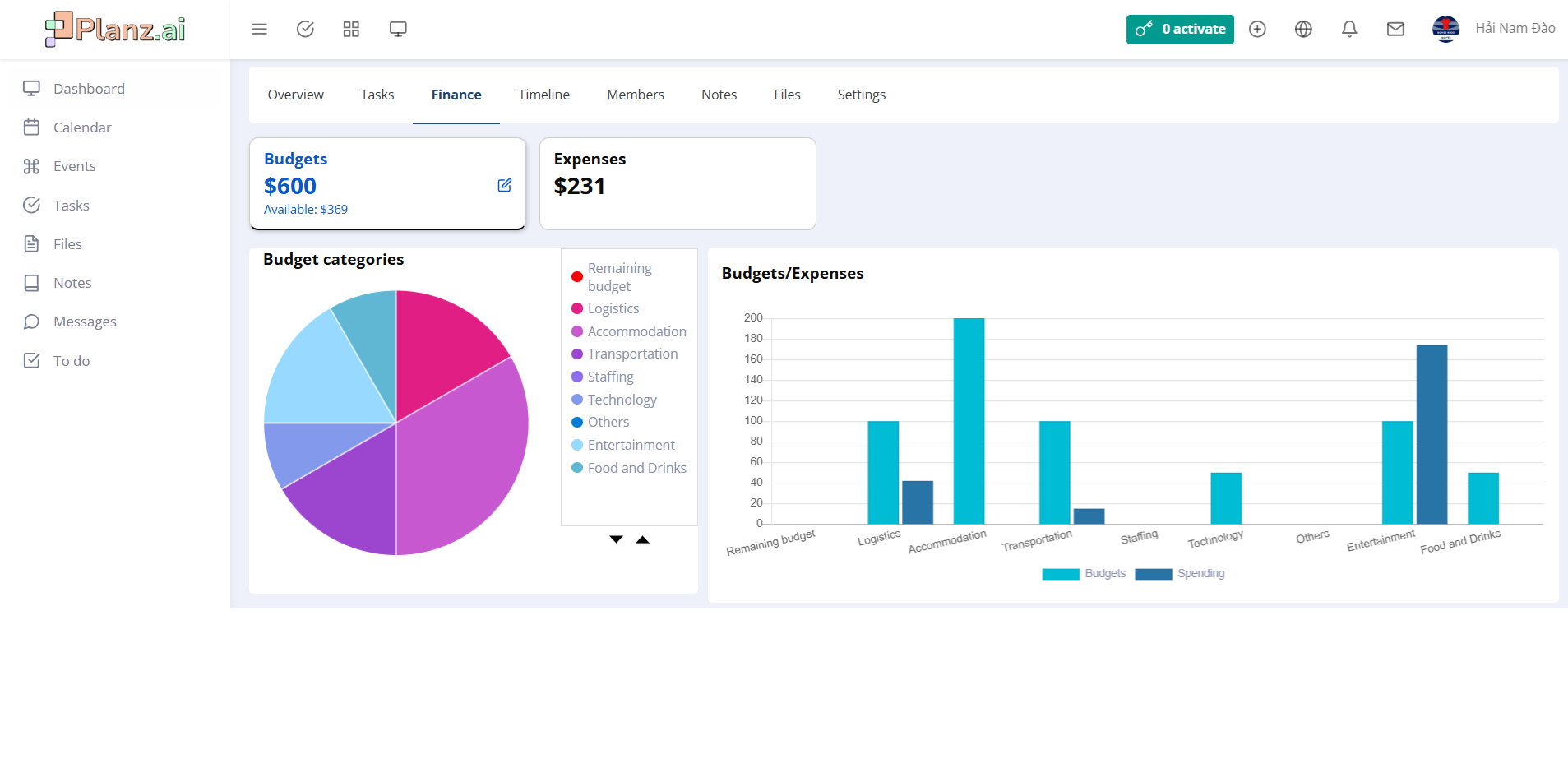Click the monitor display icon in the toolbar
Viewport: 1568px width, 768px height.
pyautogui.click(x=398, y=29)
